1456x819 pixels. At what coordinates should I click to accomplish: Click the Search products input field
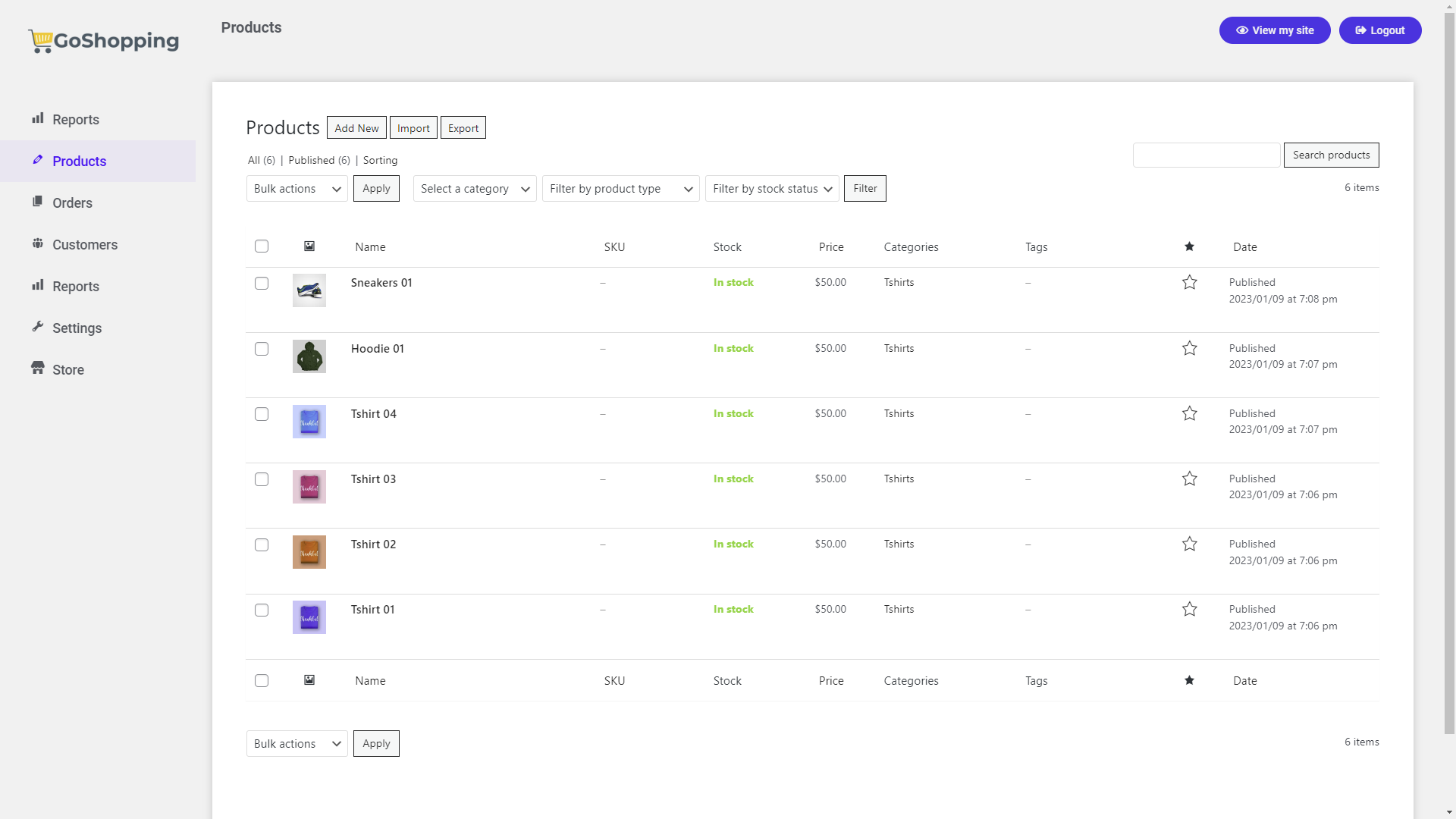pos(1206,155)
